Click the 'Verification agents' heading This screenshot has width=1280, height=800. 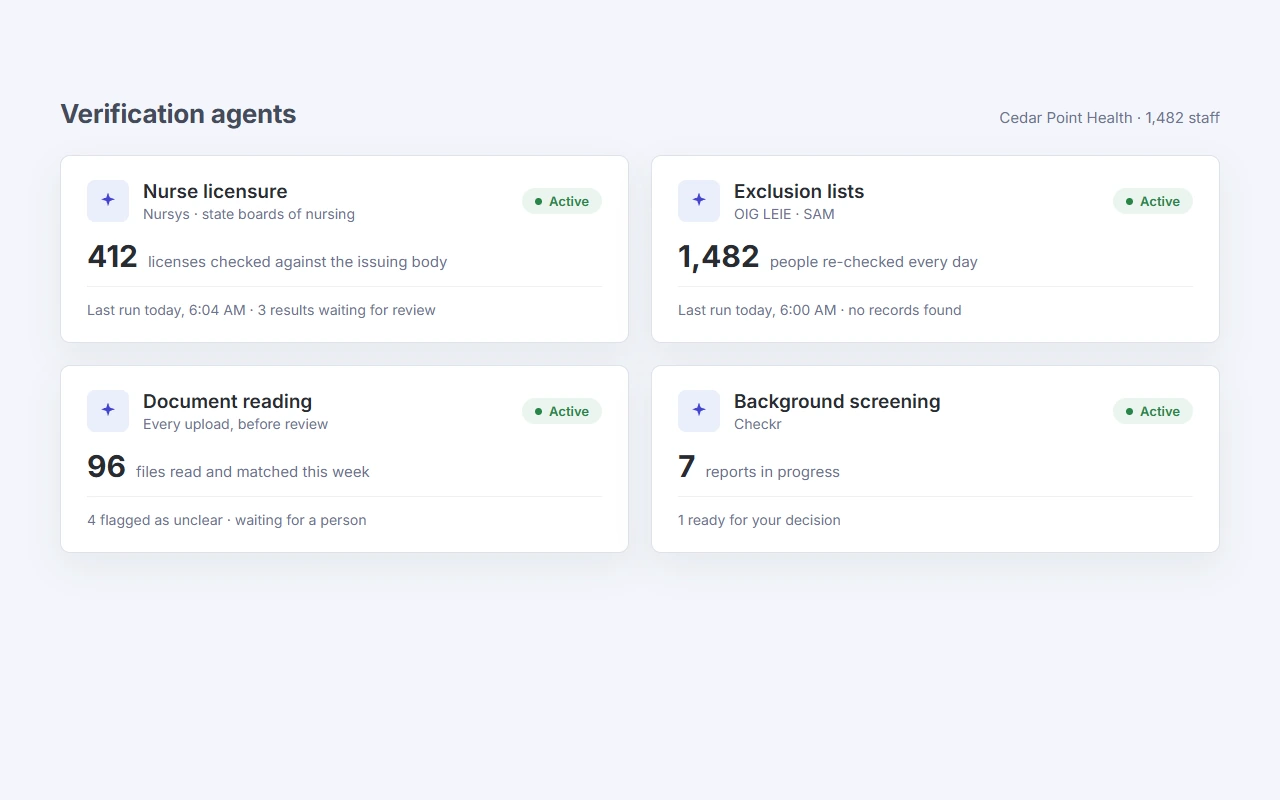(178, 114)
